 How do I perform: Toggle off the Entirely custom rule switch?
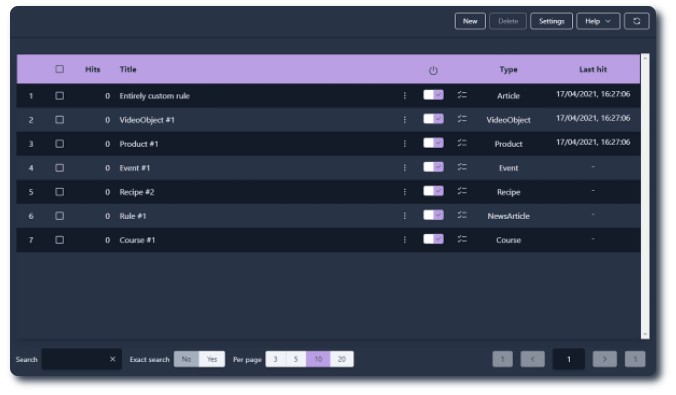pos(433,95)
